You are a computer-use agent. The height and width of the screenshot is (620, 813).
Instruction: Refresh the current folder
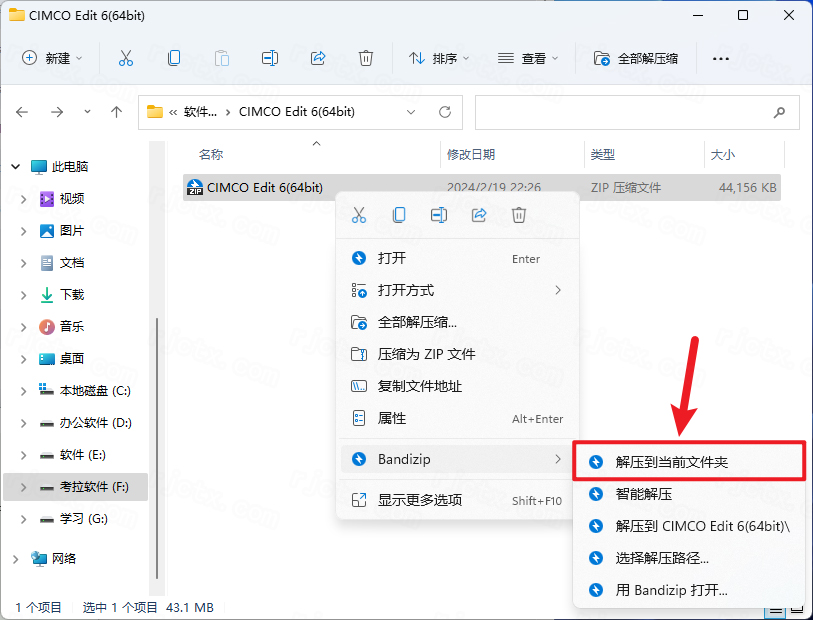pyautogui.click(x=445, y=112)
